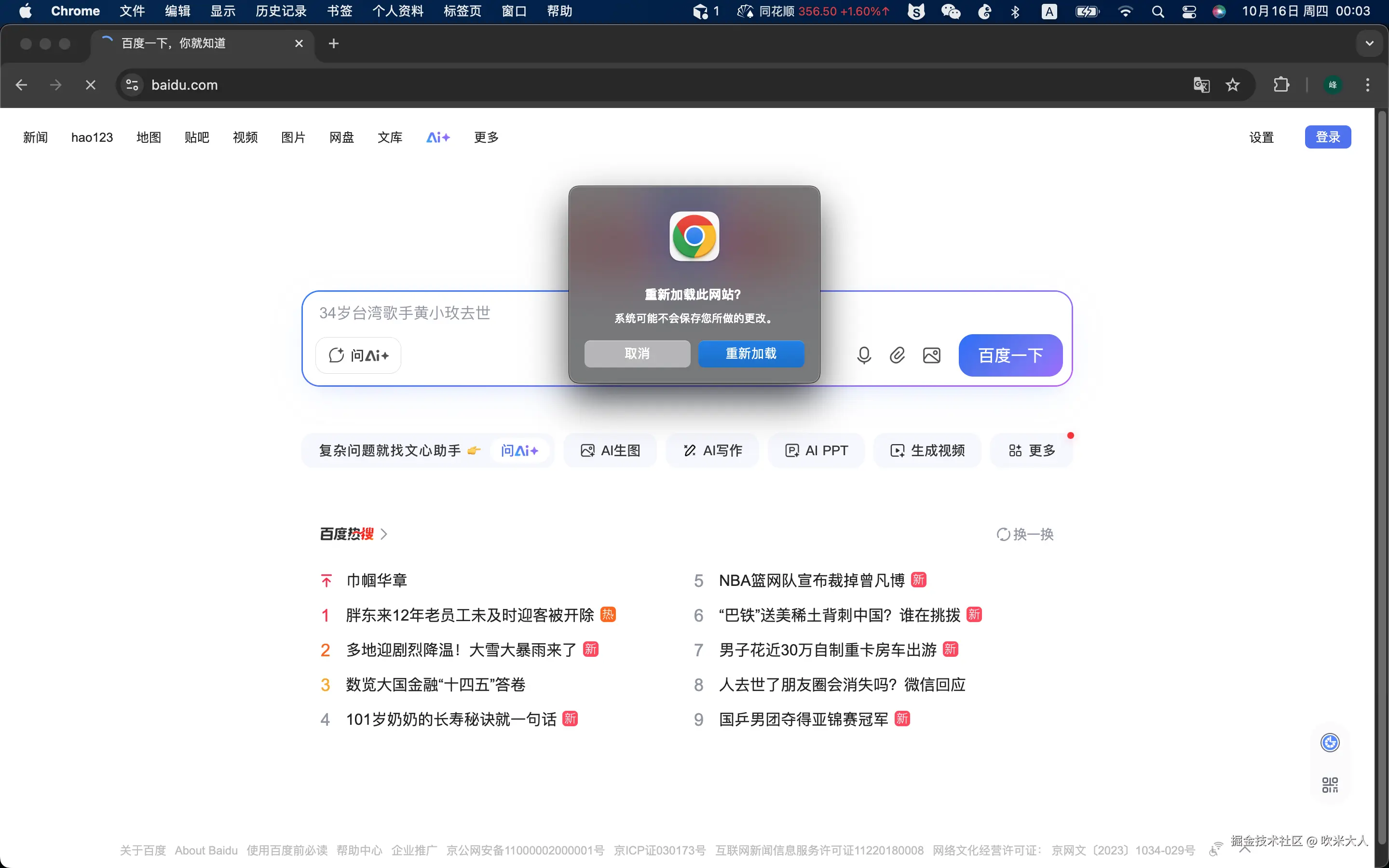The height and width of the screenshot is (868, 1389).
Task: Translate the page using the address bar icon
Action: [x=1200, y=84]
